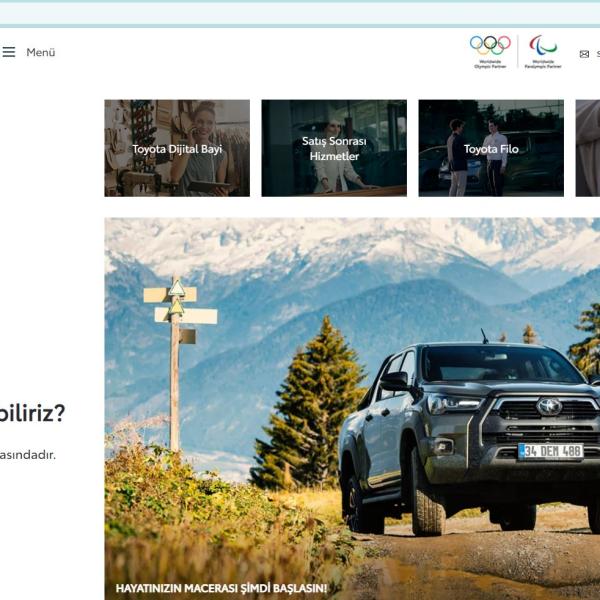The height and width of the screenshot is (600, 600).
Task: Click the Toyota emblem on truck grille
Action: (x=549, y=407)
